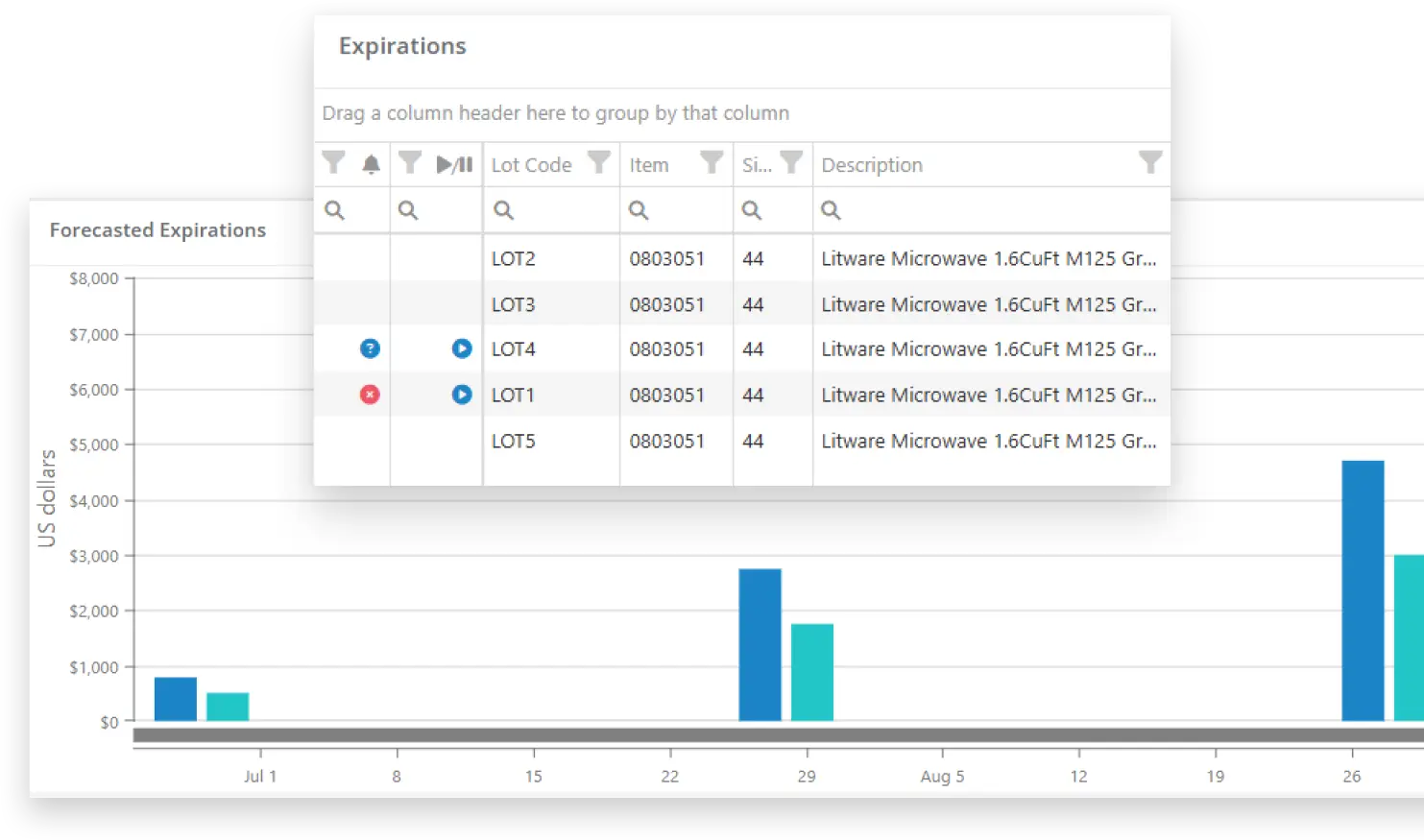Open the Item column filter
This screenshot has width=1424, height=840.
click(x=712, y=163)
